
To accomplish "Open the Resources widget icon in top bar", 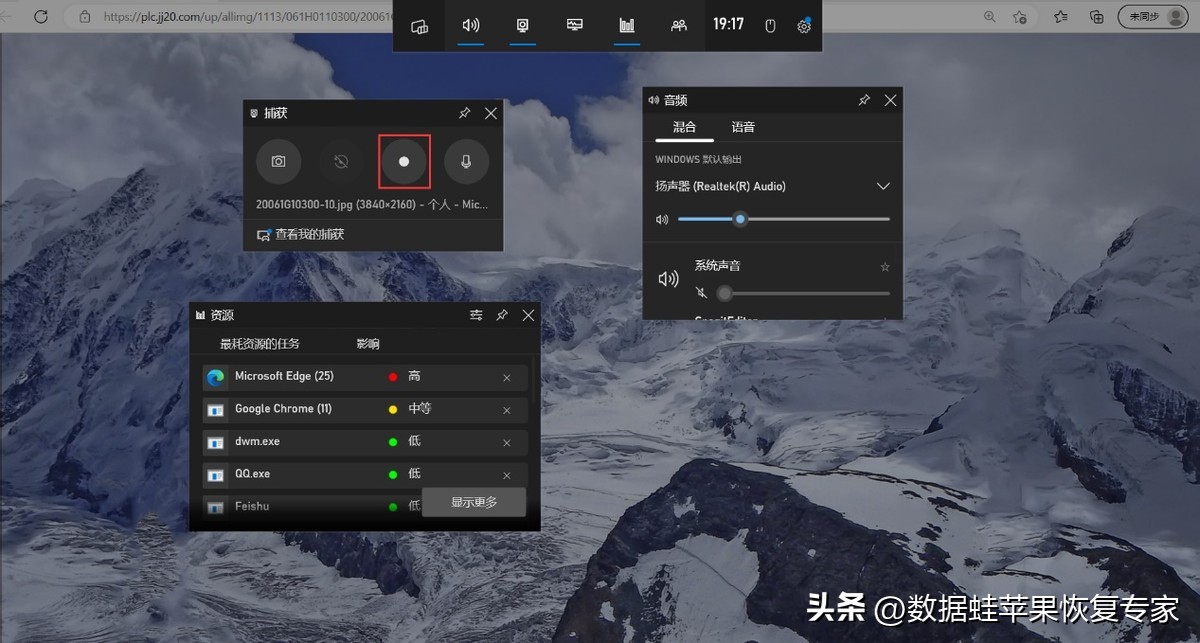I will (x=626, y=26).
